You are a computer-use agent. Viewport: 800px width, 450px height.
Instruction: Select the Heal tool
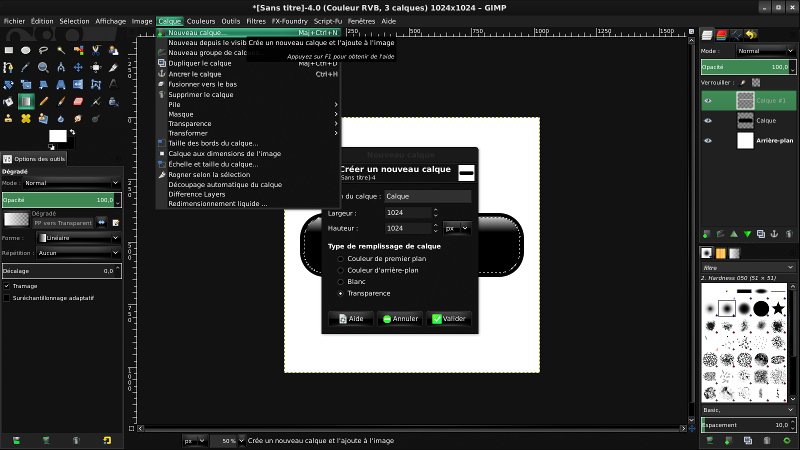[26, 118]
